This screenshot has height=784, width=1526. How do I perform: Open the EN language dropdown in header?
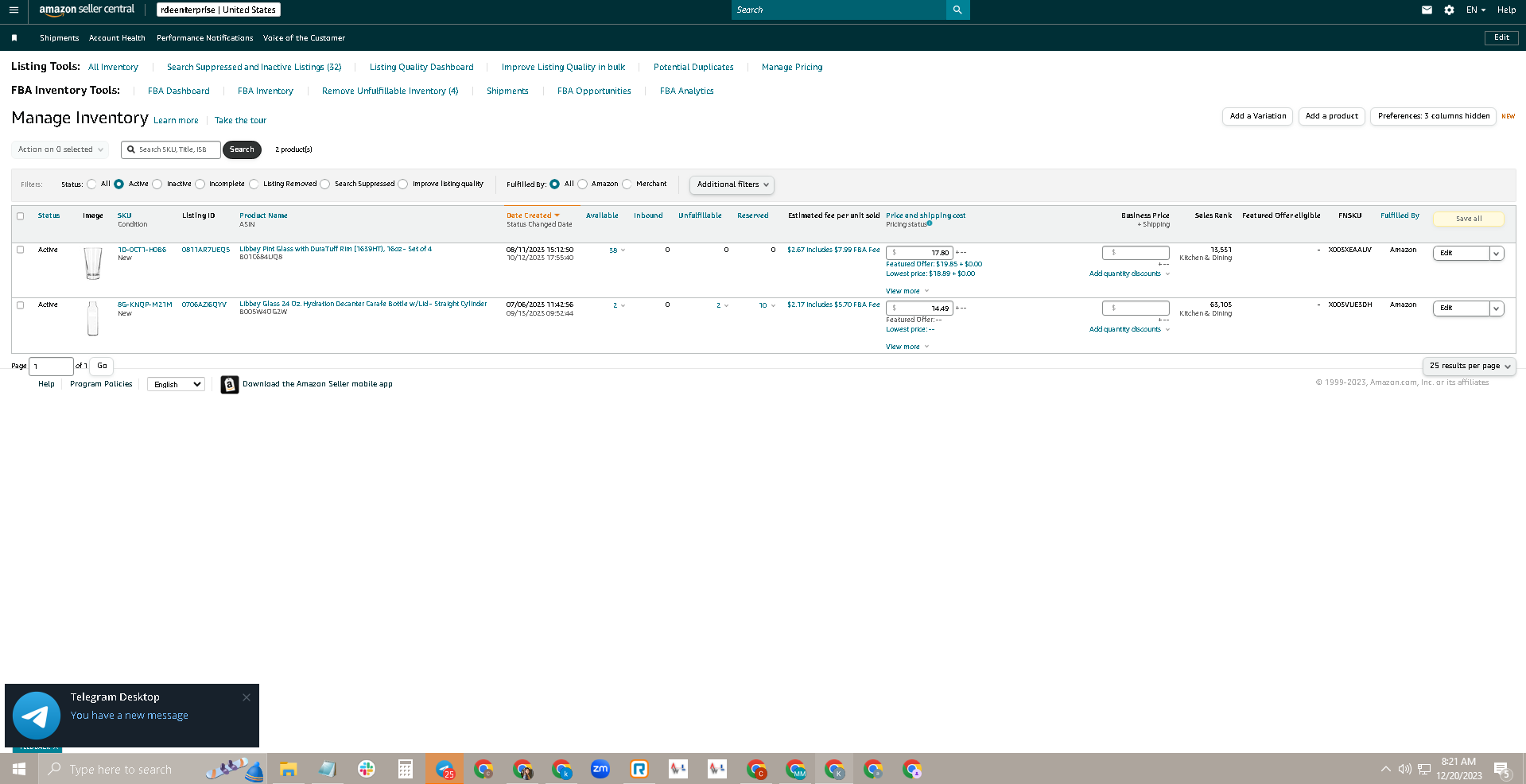point(1476,10)
